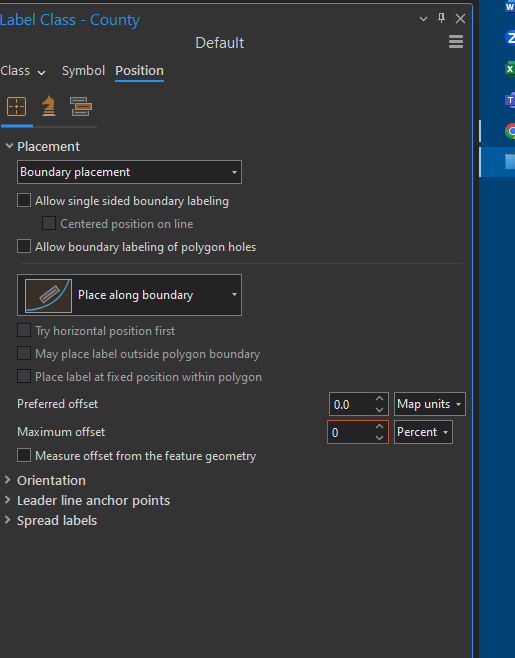Click the Place along boundary thumbnail image
This screenshot has height=658, width=515.
[x=48, y=295]
